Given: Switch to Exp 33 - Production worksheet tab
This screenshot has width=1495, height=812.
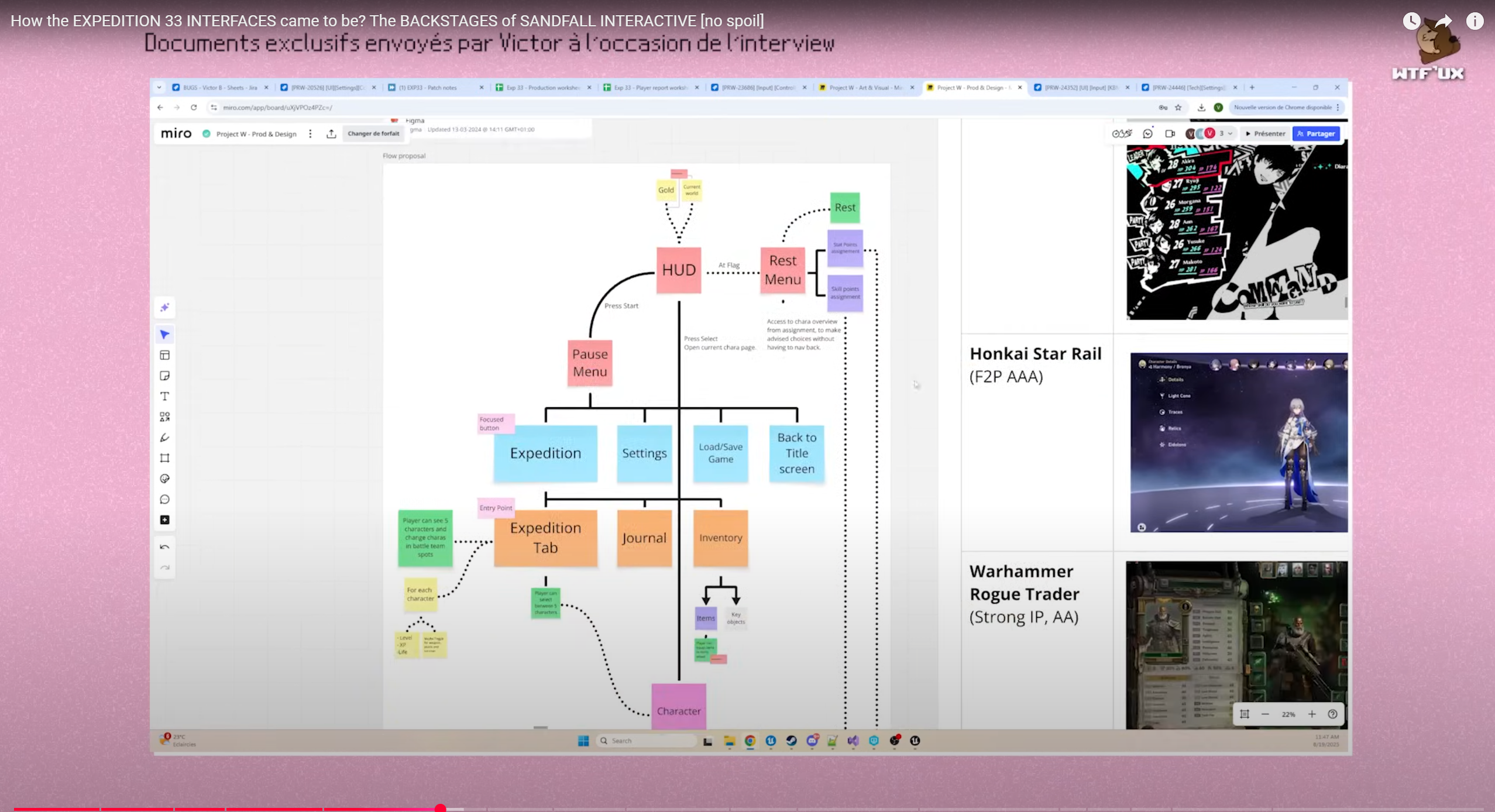Looking at the screenshot, I should (542, 87).
